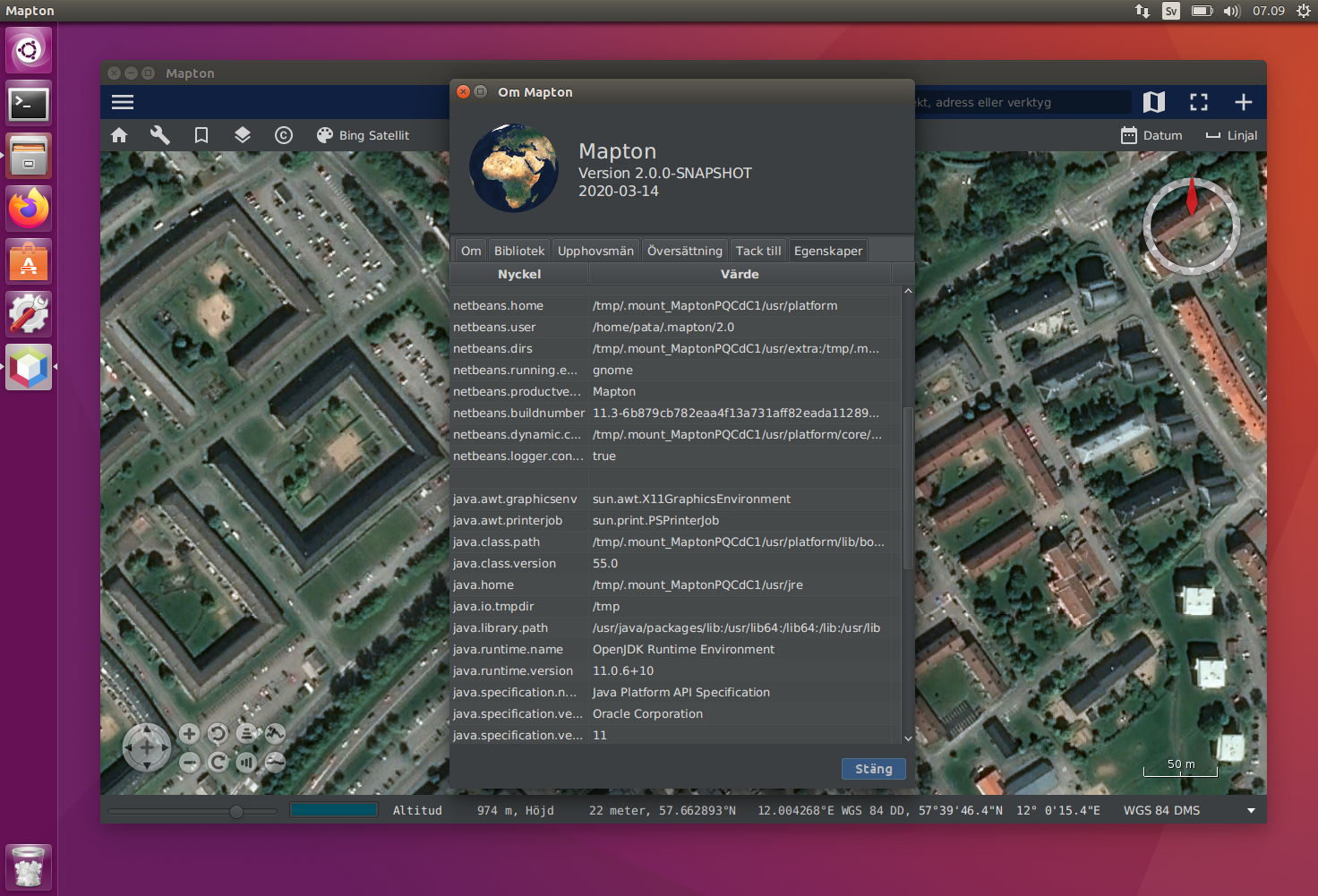Open Bing Satellit map style selector

point(363,135)
